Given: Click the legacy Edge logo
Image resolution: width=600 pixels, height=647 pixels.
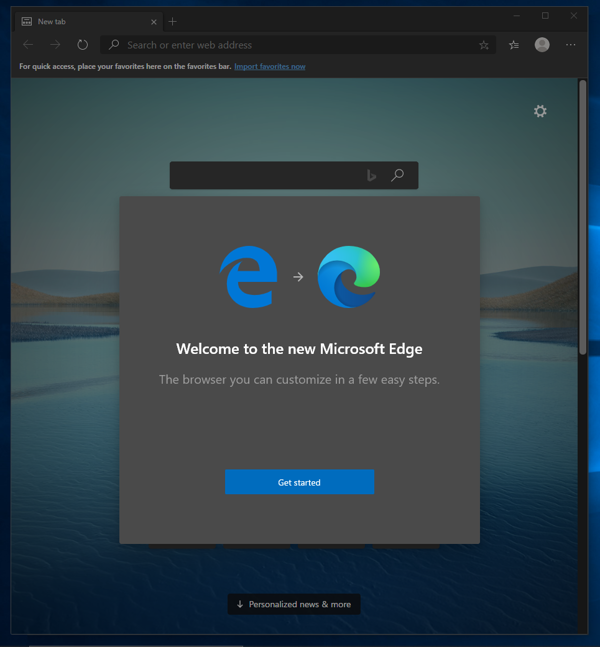Looking at the screenshot, I should pyautogui.click(x=248, y=276).
